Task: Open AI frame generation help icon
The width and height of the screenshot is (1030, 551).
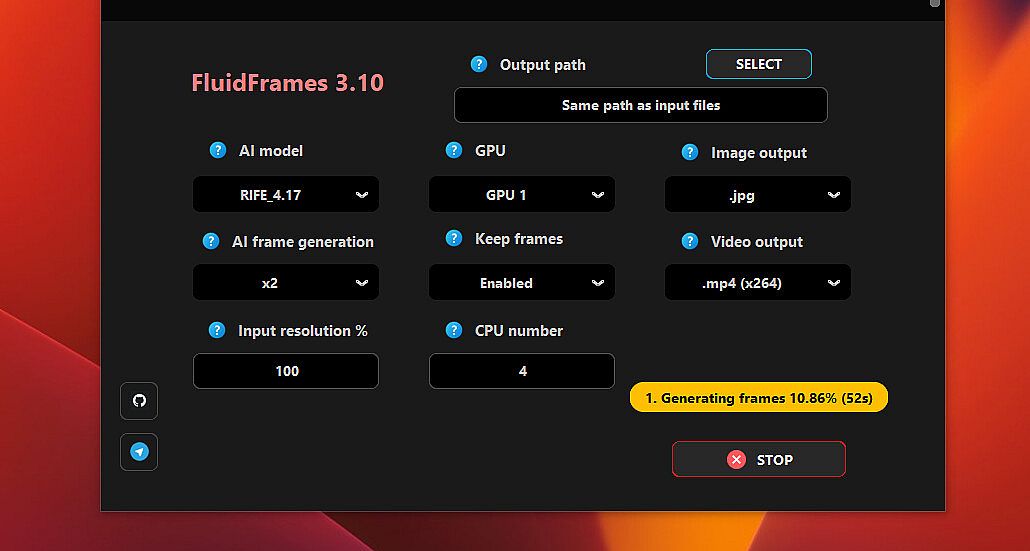Action: (211, 241)
